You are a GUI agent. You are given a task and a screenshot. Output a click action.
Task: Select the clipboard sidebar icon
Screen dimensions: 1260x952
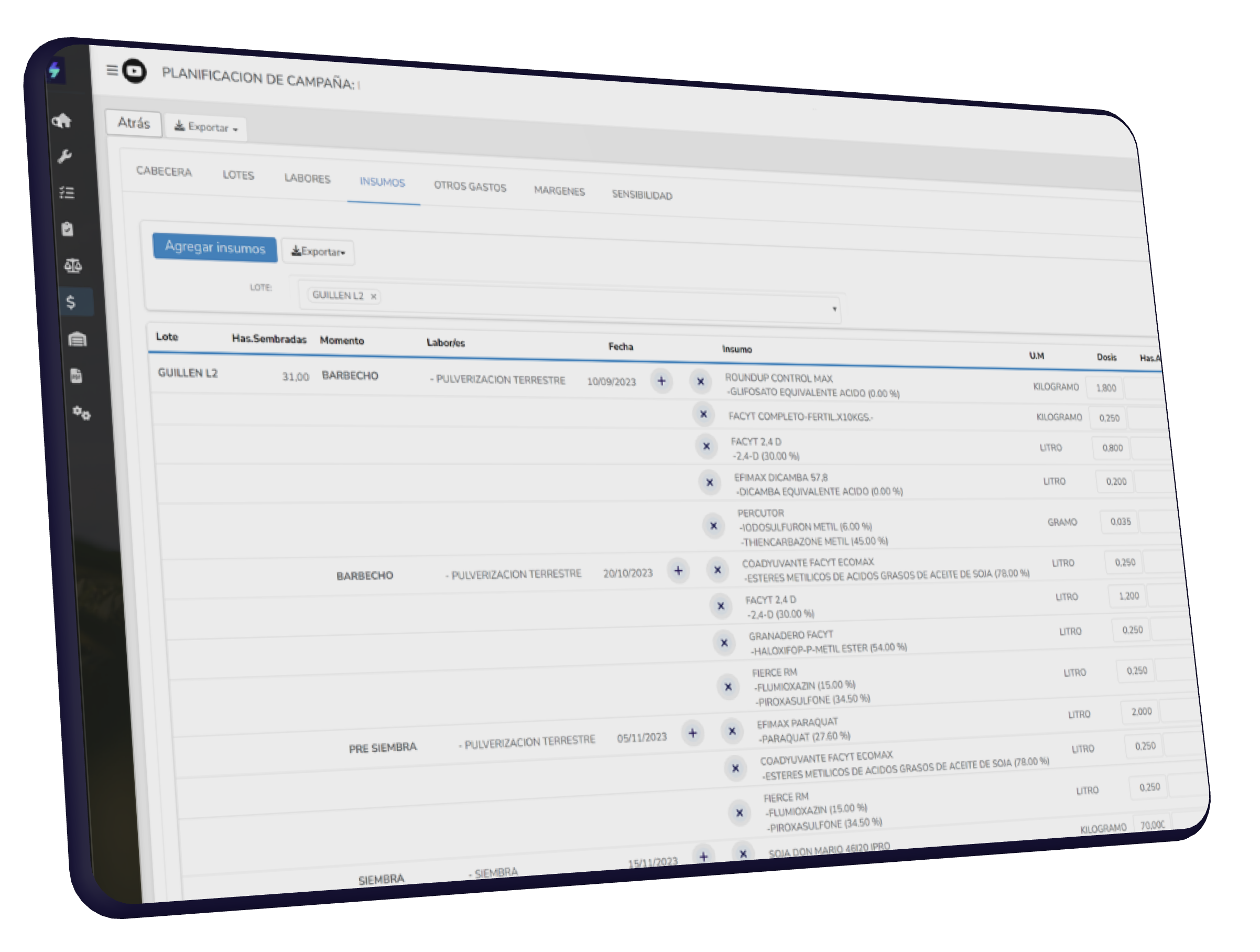click(x=68, y=229)
